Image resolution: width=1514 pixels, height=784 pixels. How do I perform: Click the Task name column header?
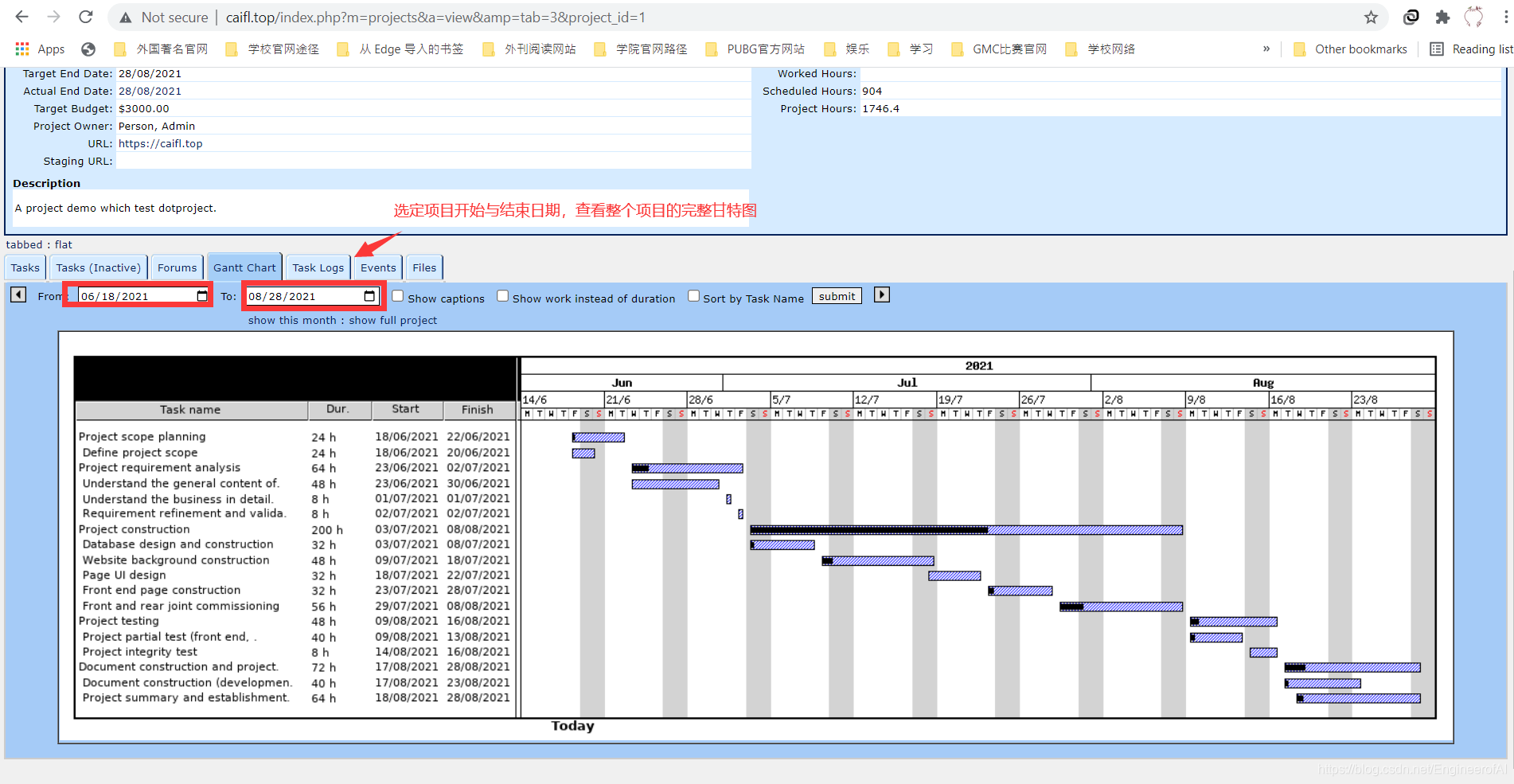[x=191, y=409]
